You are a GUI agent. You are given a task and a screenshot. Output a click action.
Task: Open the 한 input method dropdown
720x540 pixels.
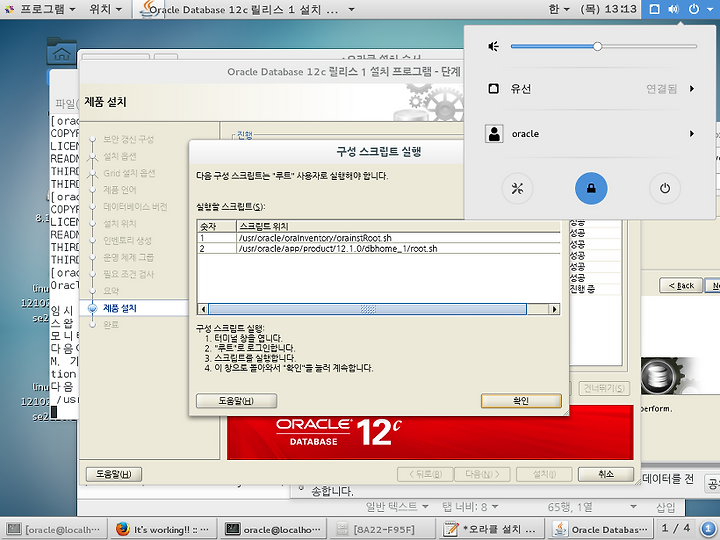(x=559, y=9)
